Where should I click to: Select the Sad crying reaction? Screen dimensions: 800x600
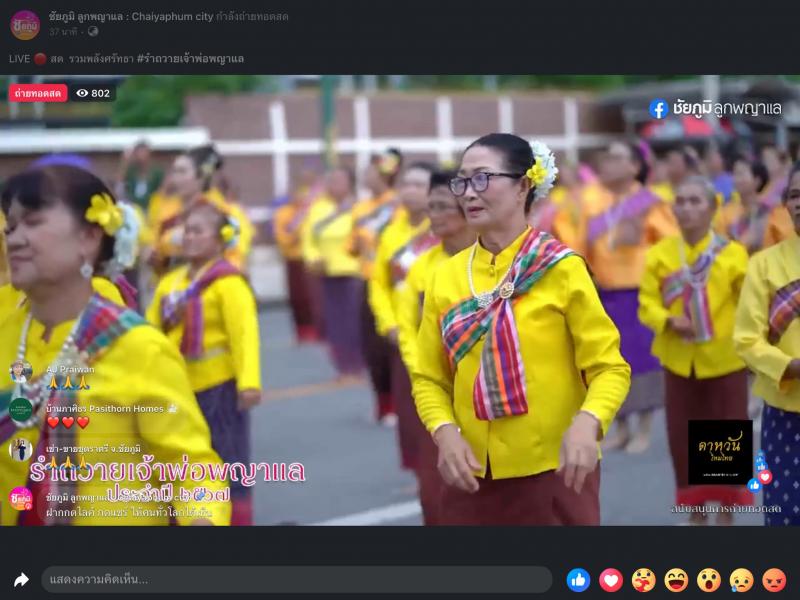(x=741, y=580)
